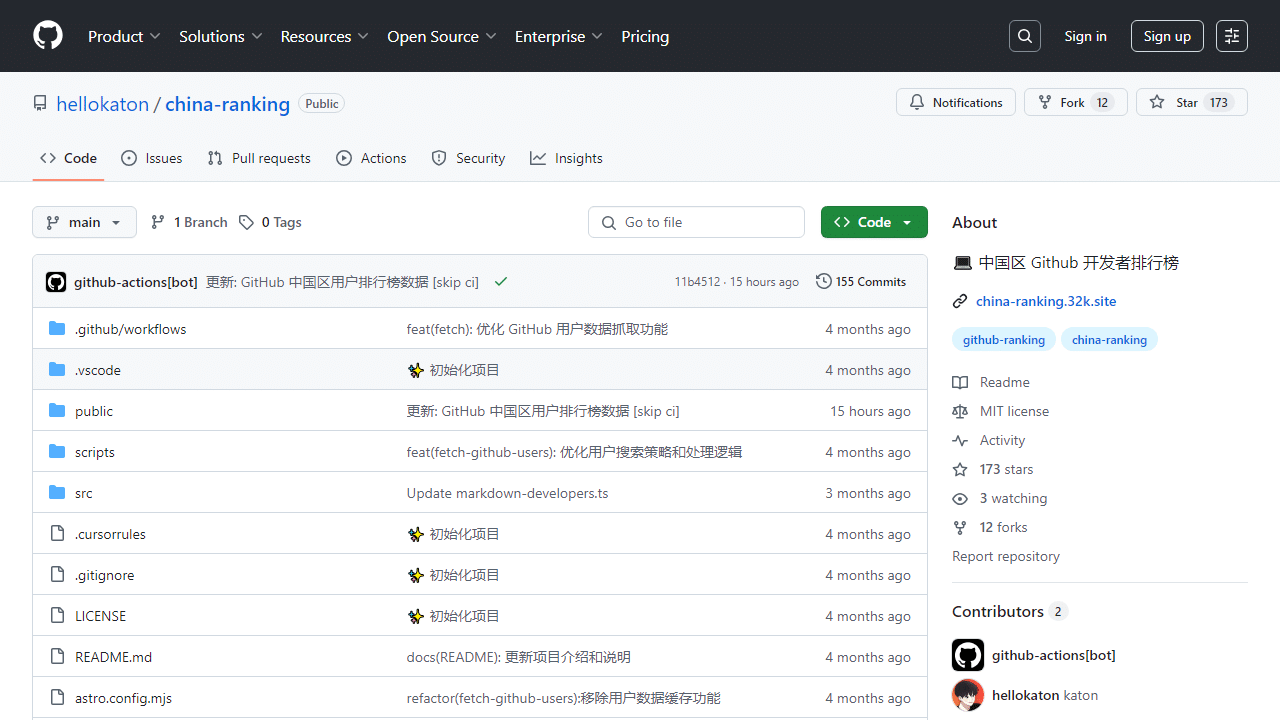Switch to the Code tab
The height and width of the screenshot is (720, 1280).
tap(68, 158)
